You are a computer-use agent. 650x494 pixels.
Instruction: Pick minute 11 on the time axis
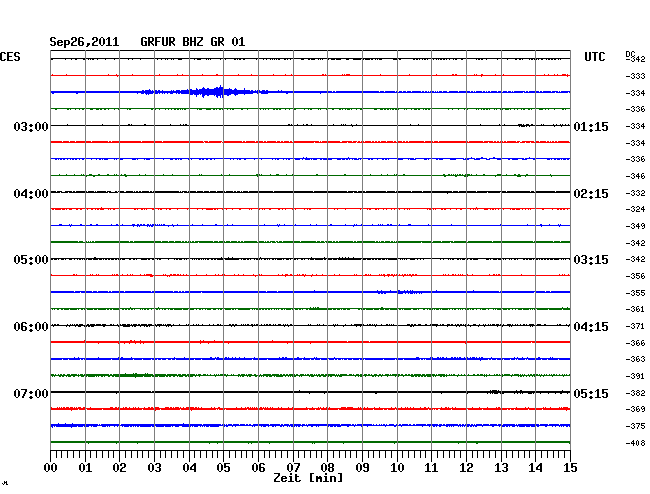coord(431,468)
